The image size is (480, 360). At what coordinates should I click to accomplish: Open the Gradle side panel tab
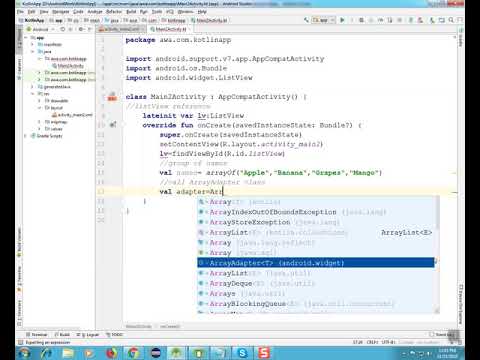(461, 38)
